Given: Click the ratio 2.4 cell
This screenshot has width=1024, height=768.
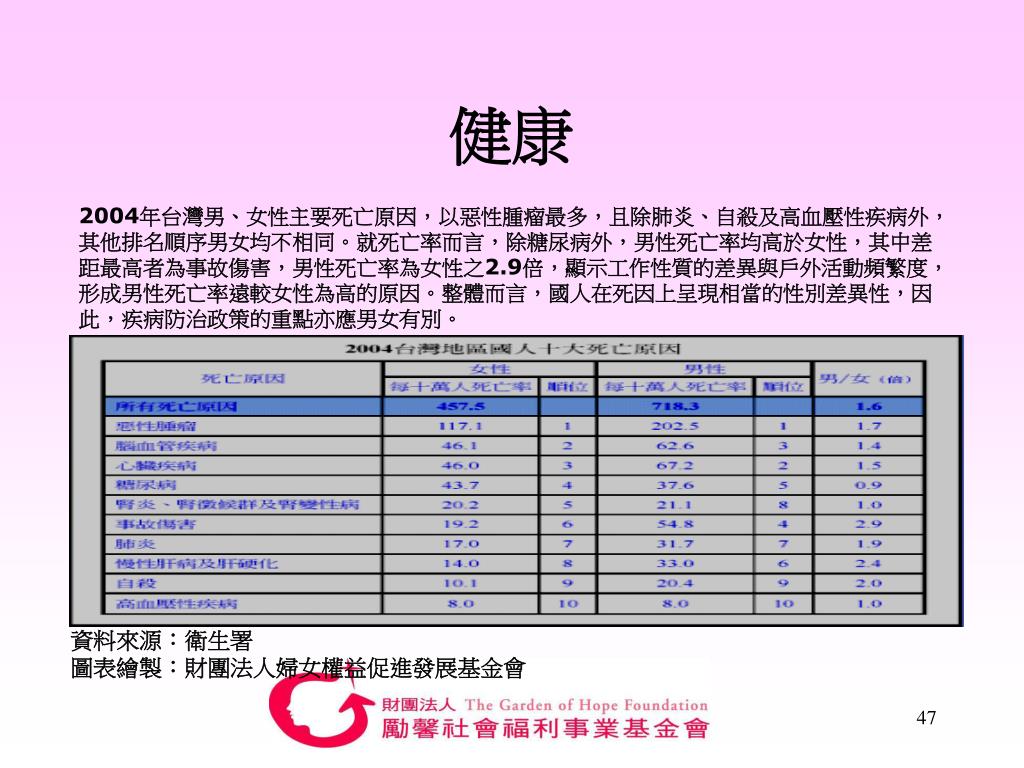Looking at the screenshot, I should (x=869, y=563).
